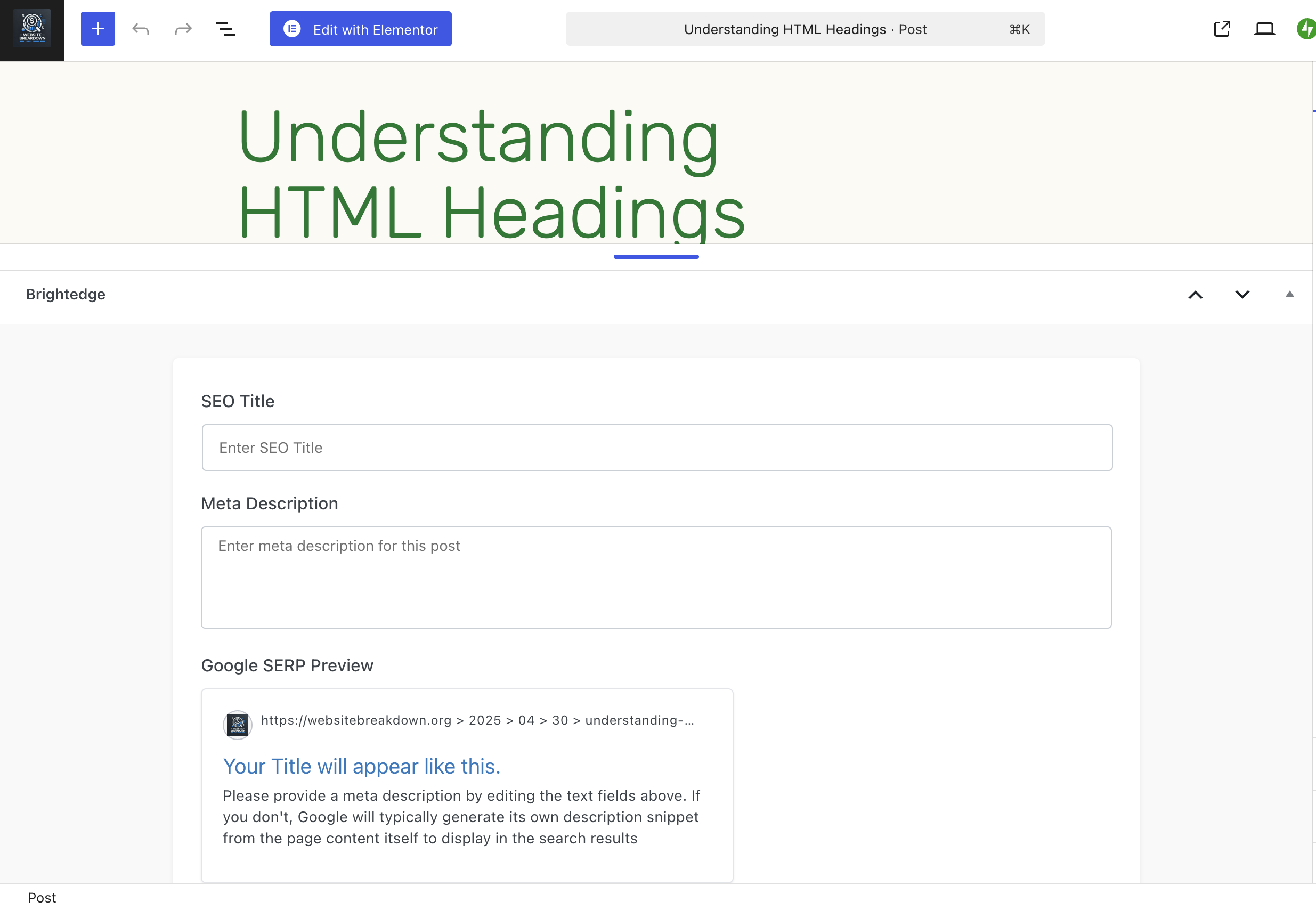Open the command palette showing the post title
The height and width of the screenshot is (910, 1316).
click(x=804, y=29)
